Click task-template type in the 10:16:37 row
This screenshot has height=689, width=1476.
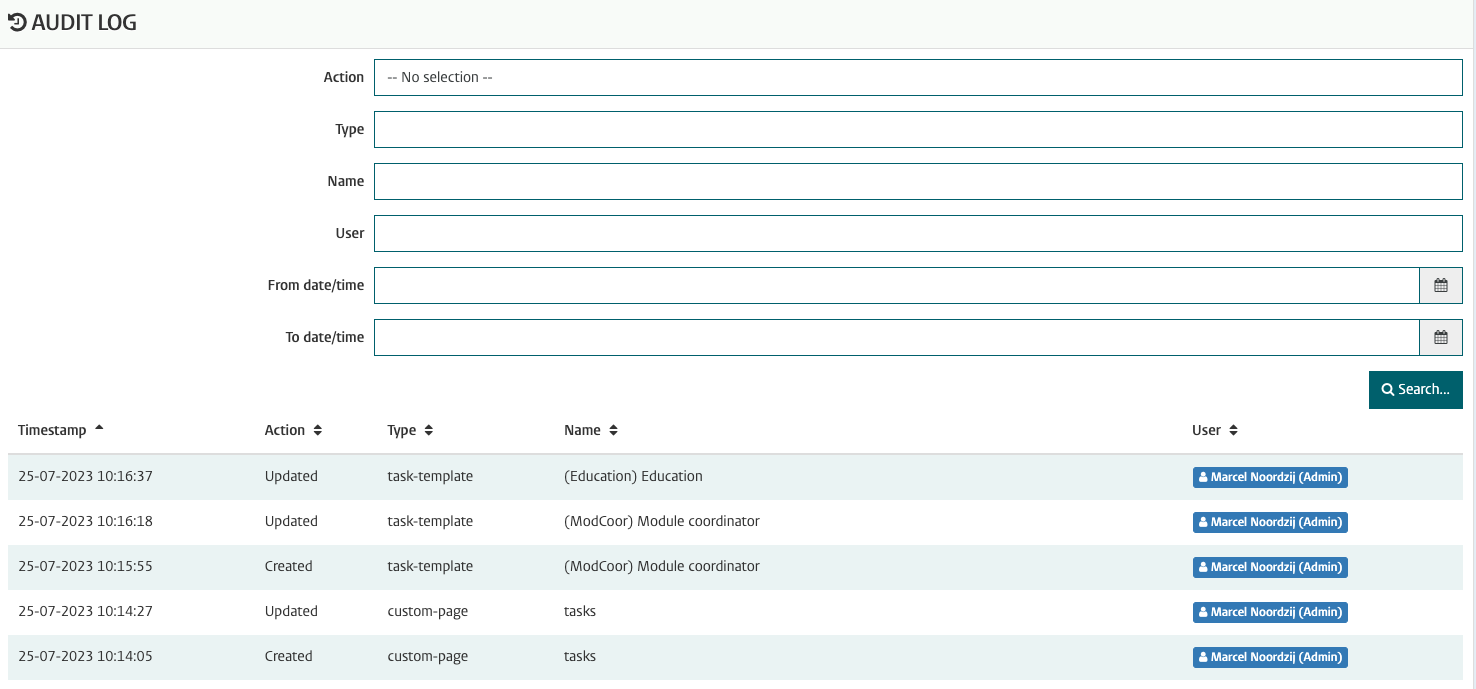click(x=430, y=476)
